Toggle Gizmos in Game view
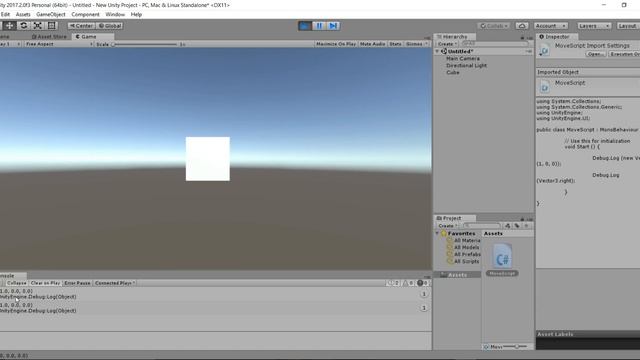Viewport: 640px width, 360px height. 414,44
